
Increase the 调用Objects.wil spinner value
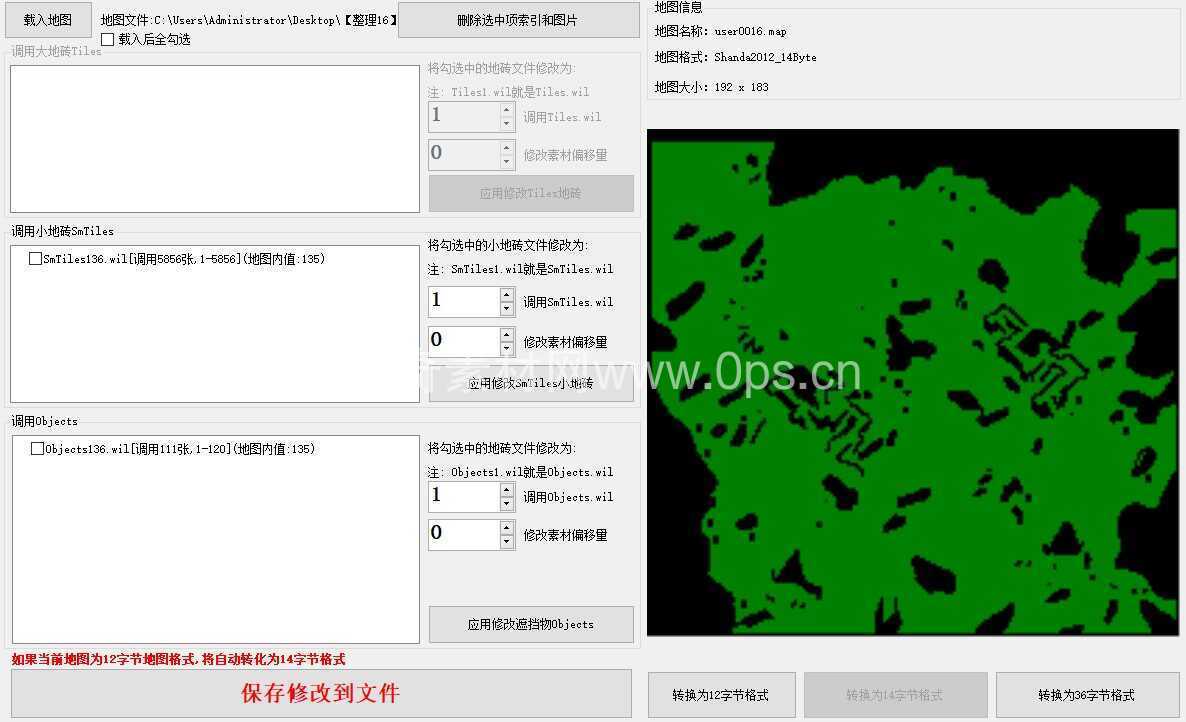507,490
